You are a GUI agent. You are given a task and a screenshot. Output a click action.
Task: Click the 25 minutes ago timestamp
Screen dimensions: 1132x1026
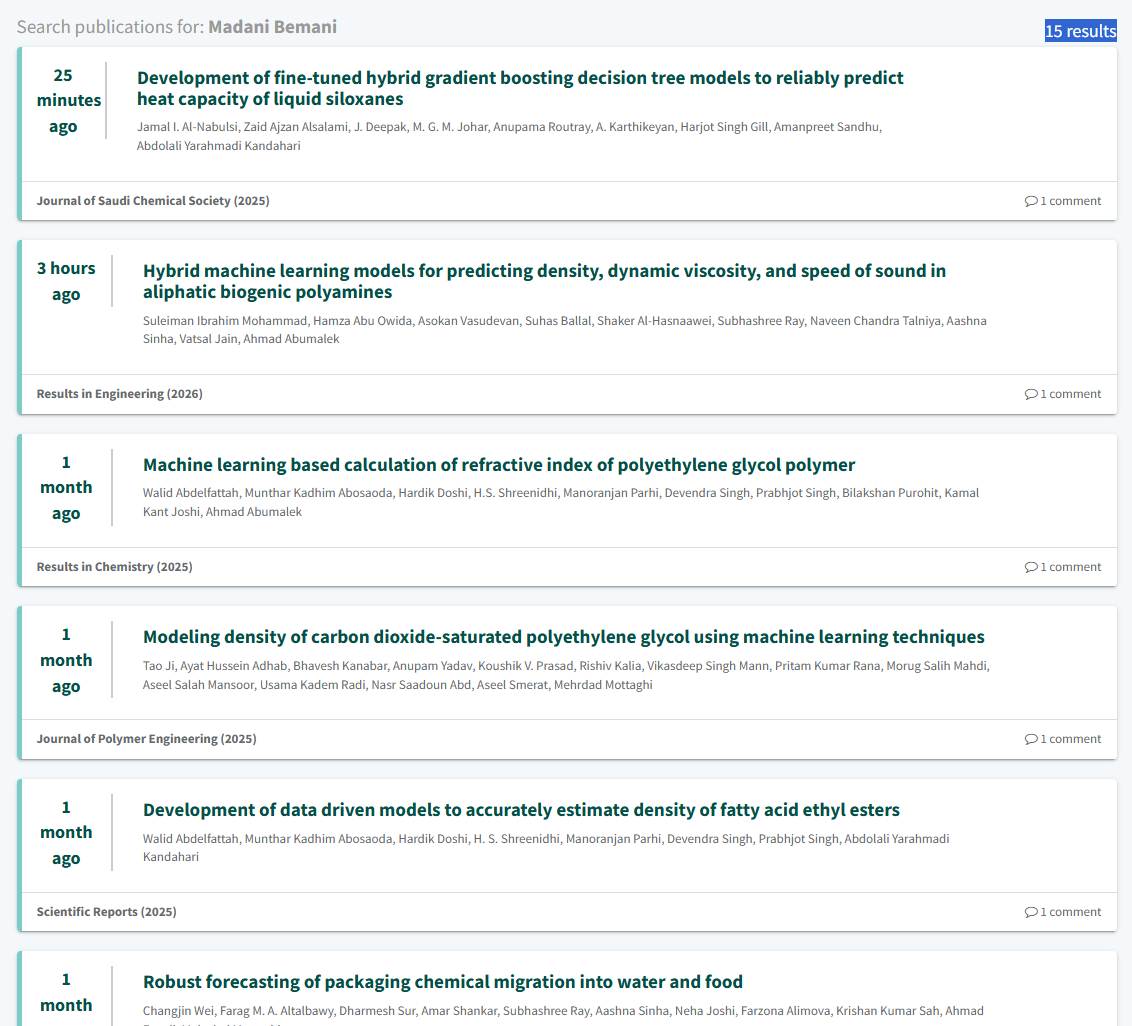(x=63, y=101)
